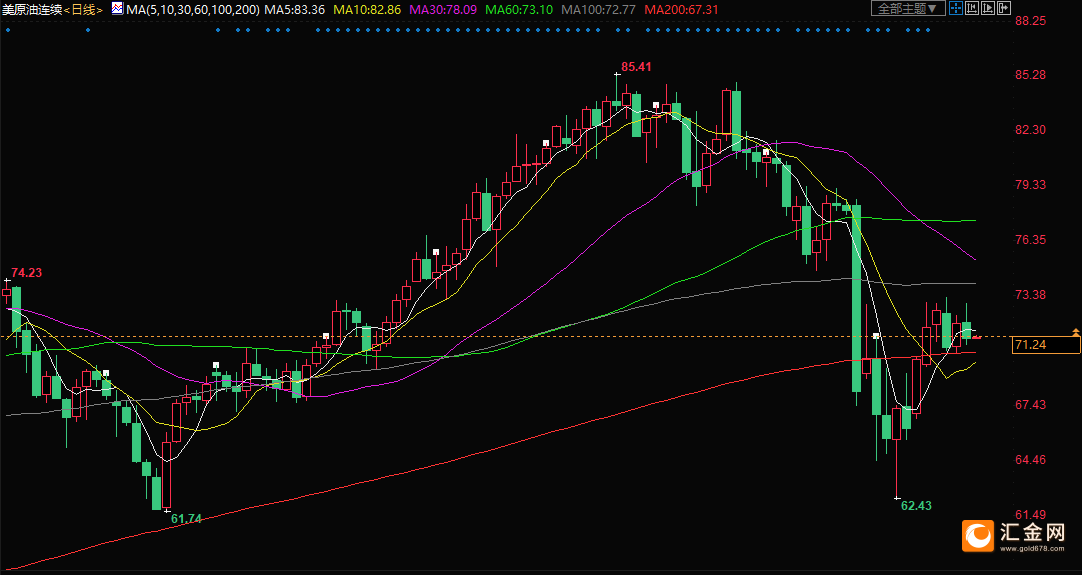Toggle the blue crosshair cursor icon

pos(956,8)
